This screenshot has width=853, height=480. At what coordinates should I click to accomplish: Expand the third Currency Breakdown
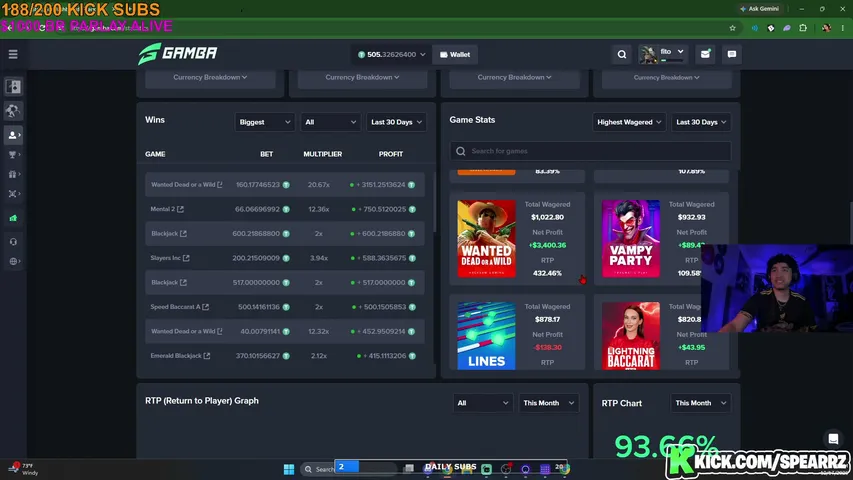pos(514,77)
